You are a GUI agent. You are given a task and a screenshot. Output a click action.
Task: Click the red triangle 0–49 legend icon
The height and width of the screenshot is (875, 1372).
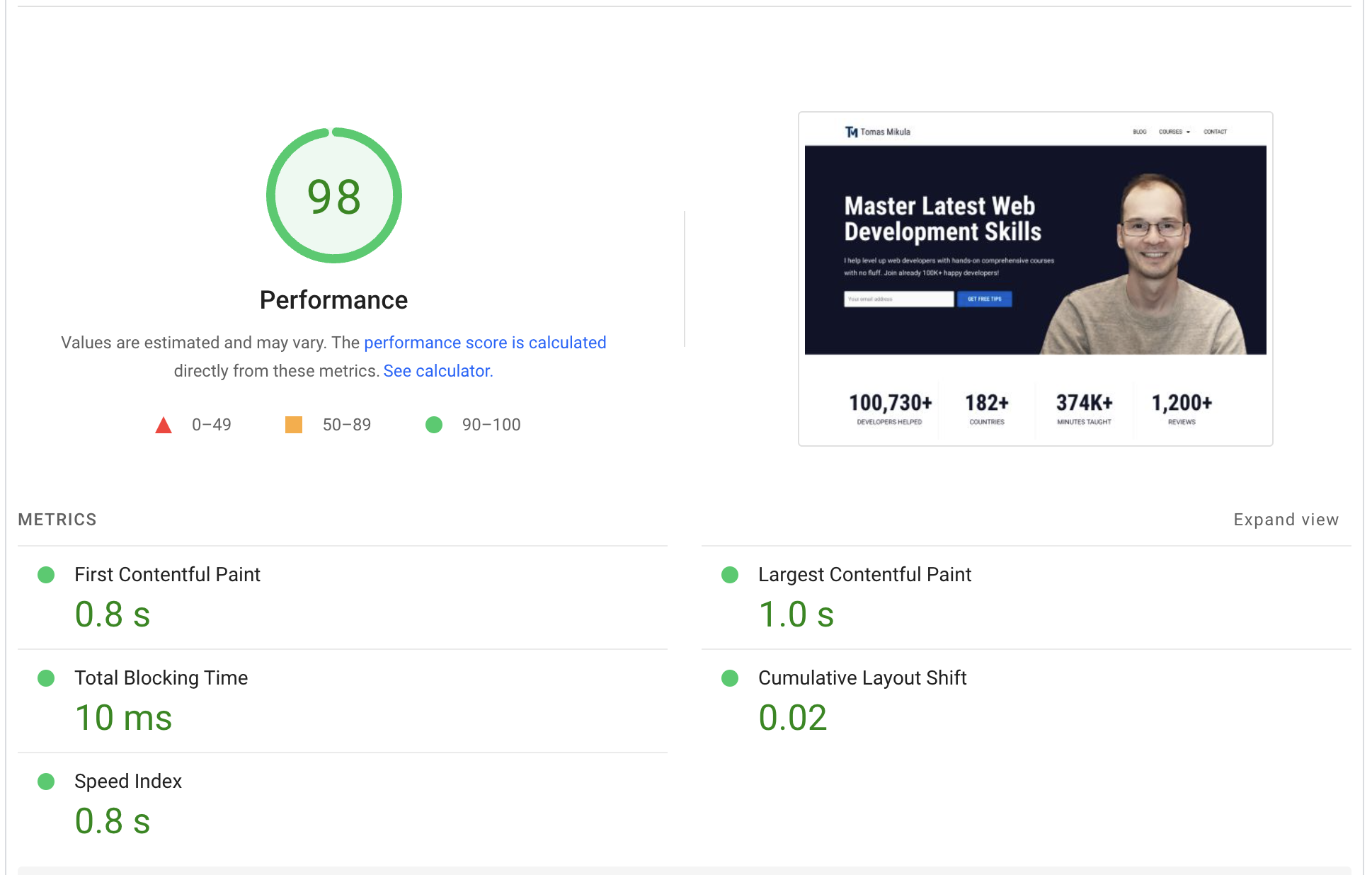[164, 425]
